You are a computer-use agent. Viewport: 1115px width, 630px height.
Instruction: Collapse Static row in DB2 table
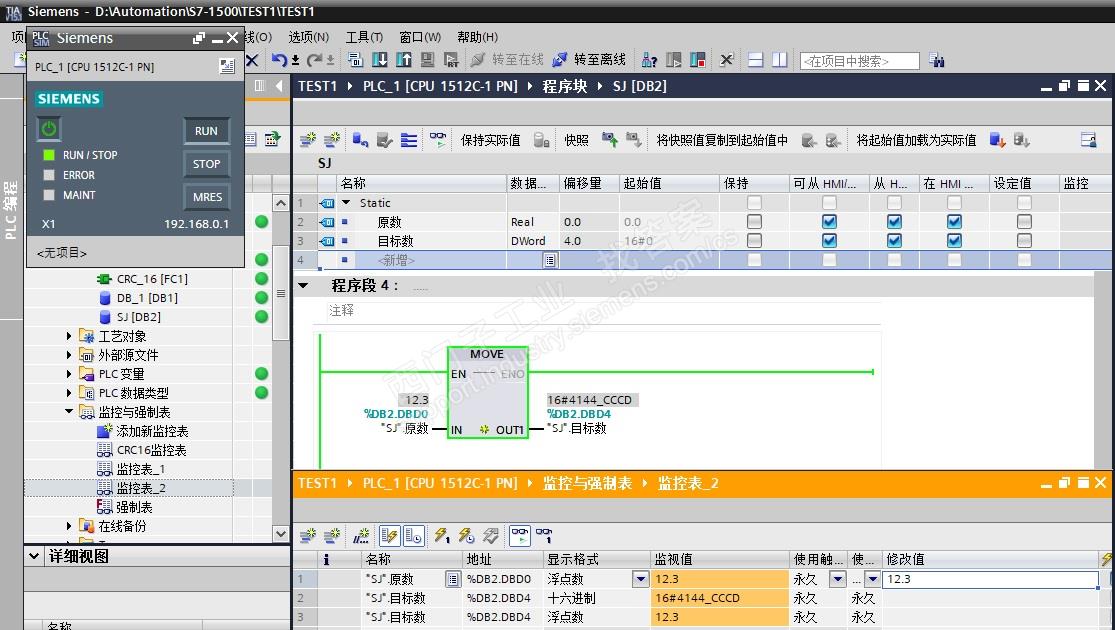click(x=346, y=203)
